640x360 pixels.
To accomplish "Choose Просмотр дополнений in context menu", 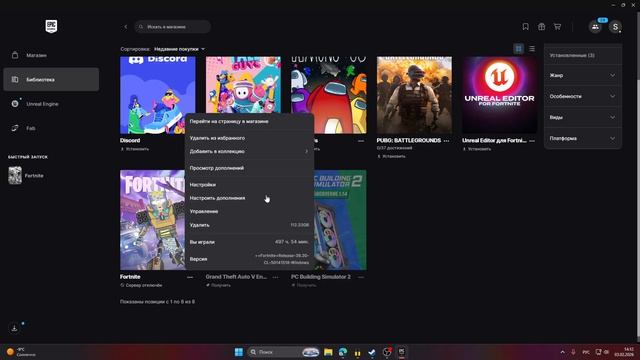I will click(x=249, y=168).
